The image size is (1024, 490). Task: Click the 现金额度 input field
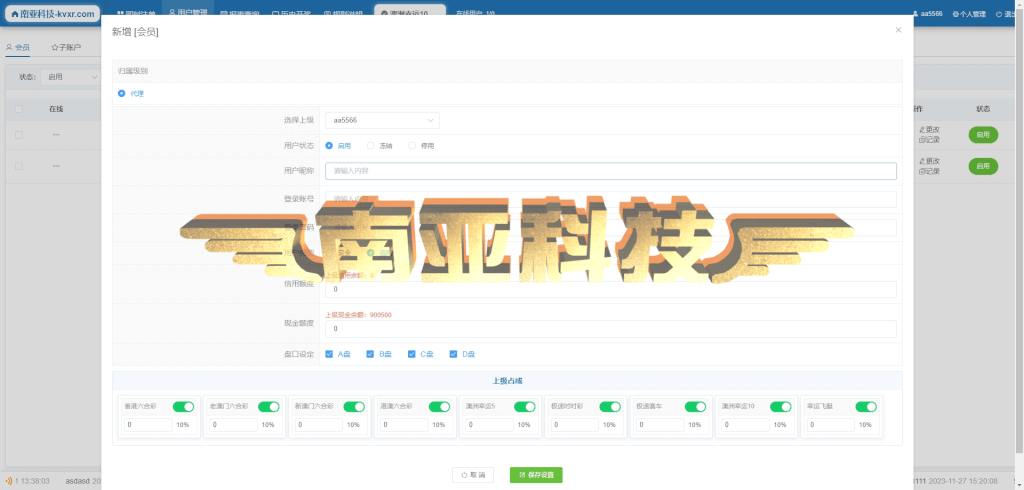(611, 329)
